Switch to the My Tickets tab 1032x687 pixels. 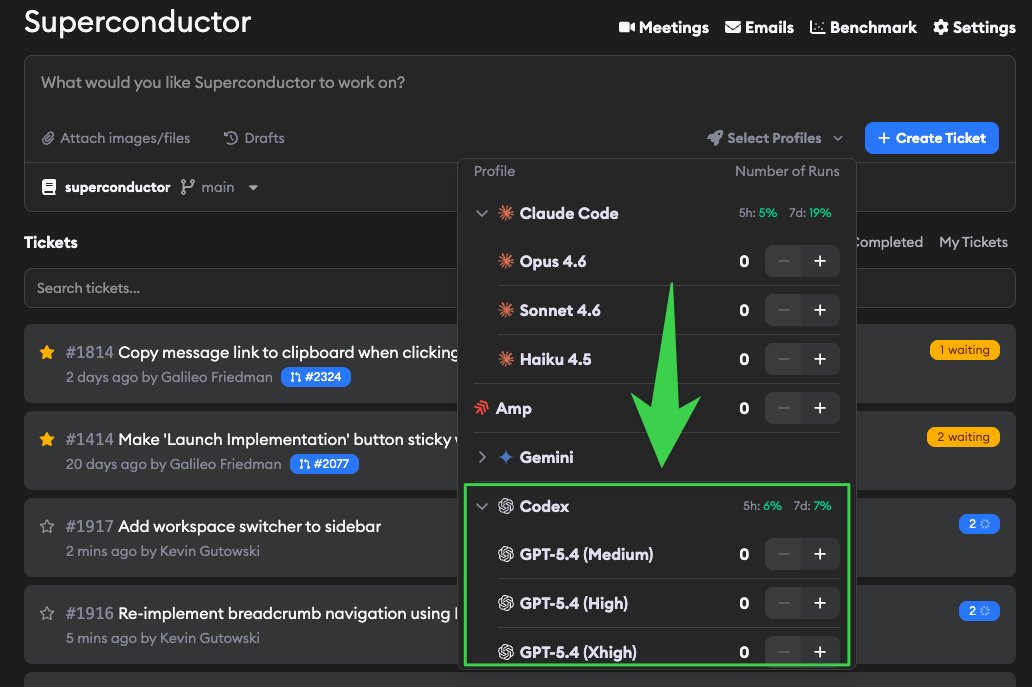pos(973,242)
